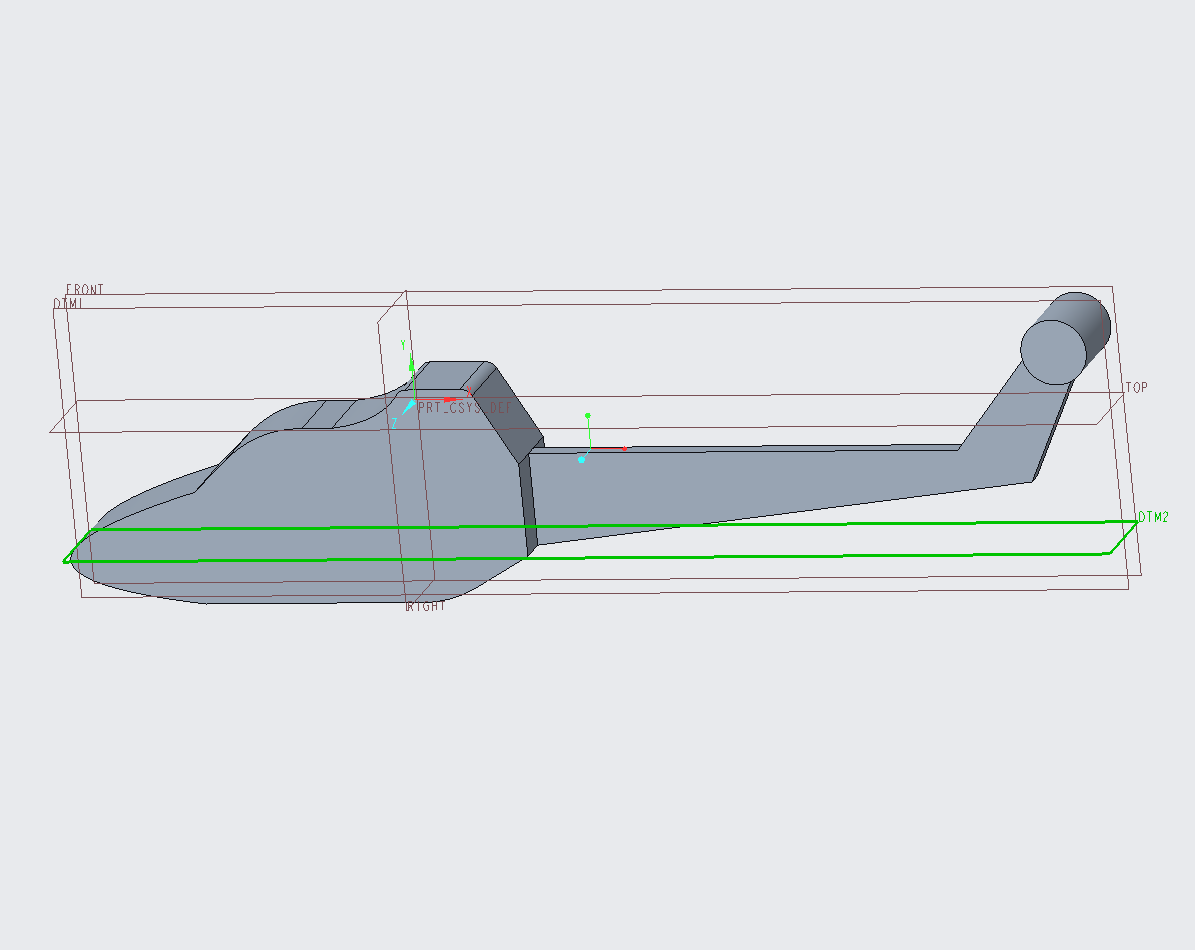Select the DTM1 datum plane label
1195x950 pixels.
coord(68,303)
